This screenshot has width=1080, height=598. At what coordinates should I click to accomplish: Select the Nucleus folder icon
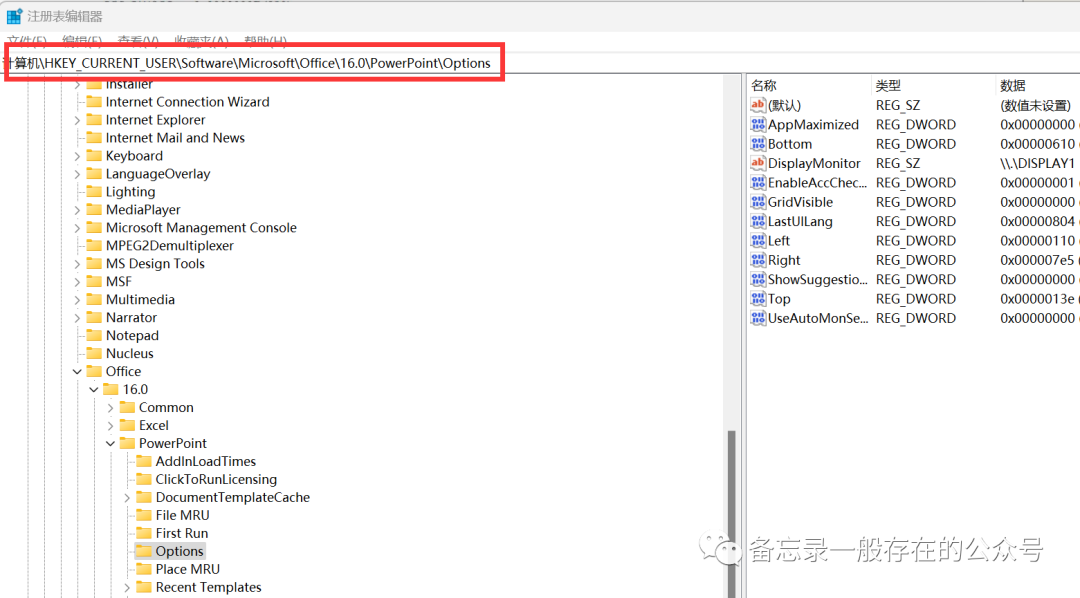point(94,353)
